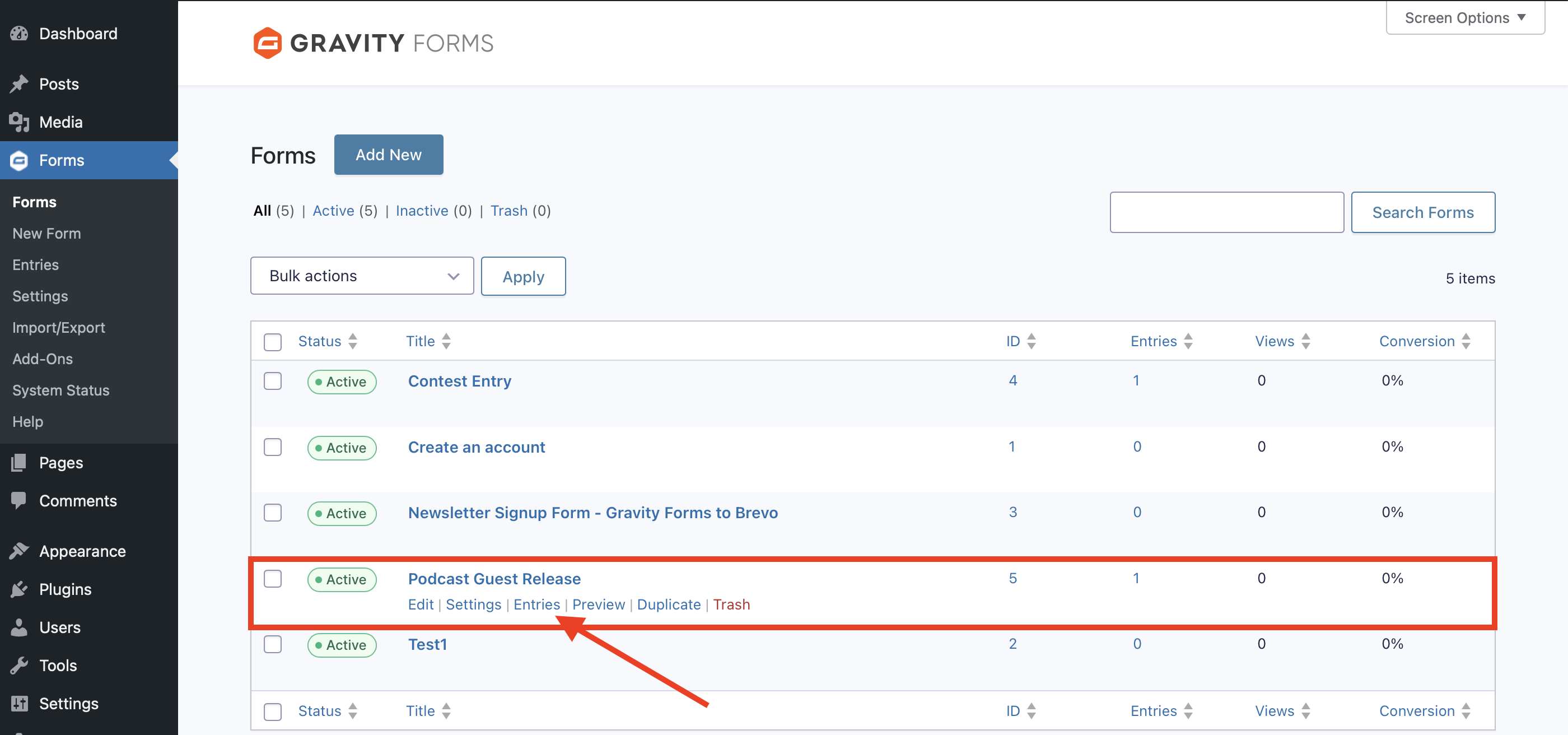Screen dimensions: 1568x735
Task: Show the Trash forms filter
Action: click(x=509, y=211)
